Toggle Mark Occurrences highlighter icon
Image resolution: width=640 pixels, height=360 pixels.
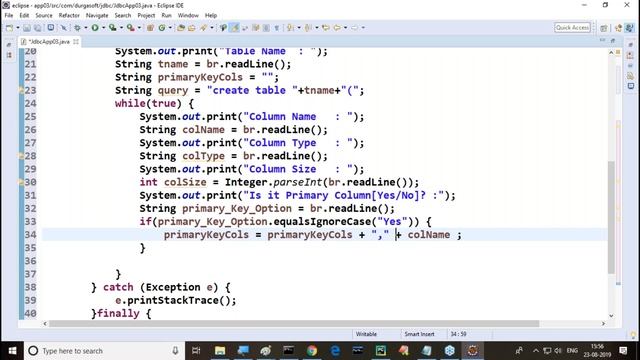coord(234,28)
